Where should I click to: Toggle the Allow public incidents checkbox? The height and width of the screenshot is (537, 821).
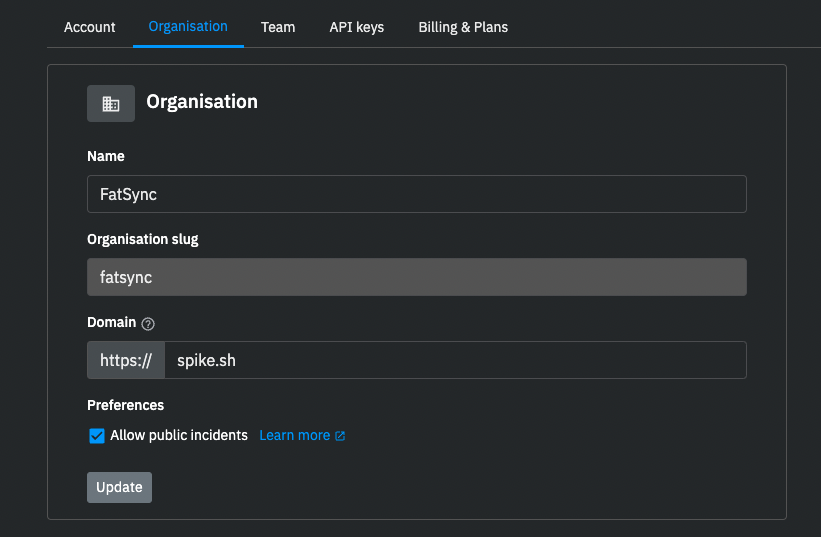point(97,435)
